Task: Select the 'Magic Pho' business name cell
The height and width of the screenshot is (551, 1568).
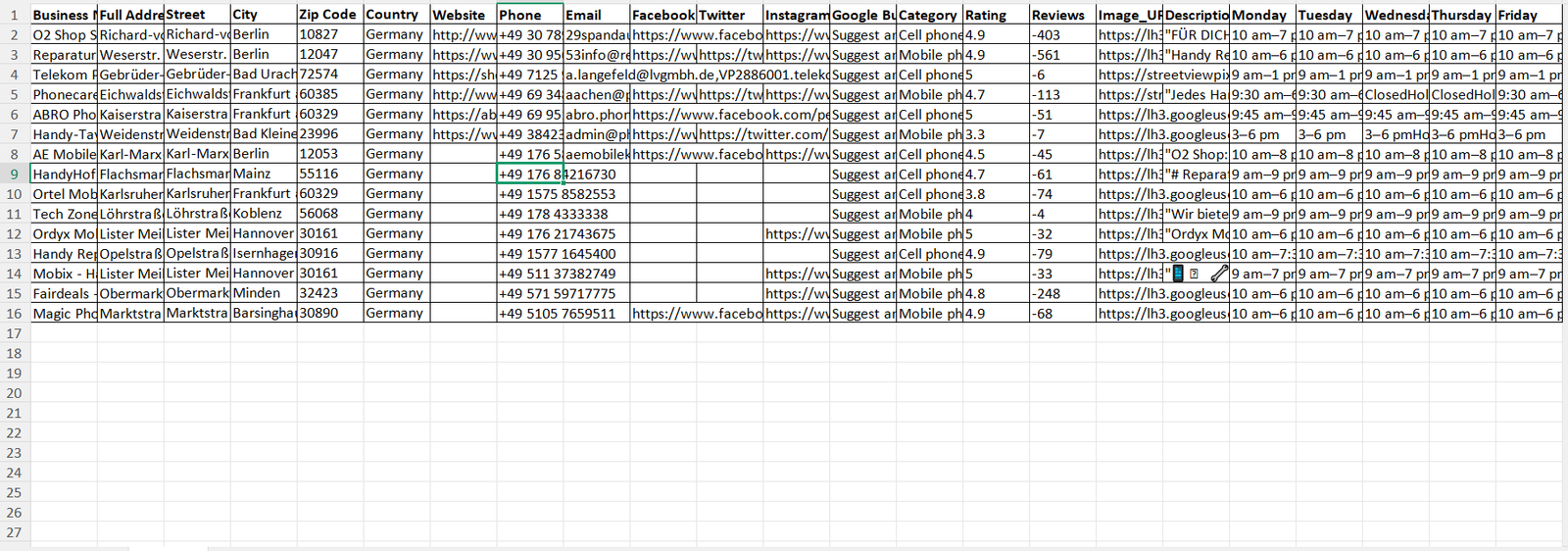Action: point(64,313)
